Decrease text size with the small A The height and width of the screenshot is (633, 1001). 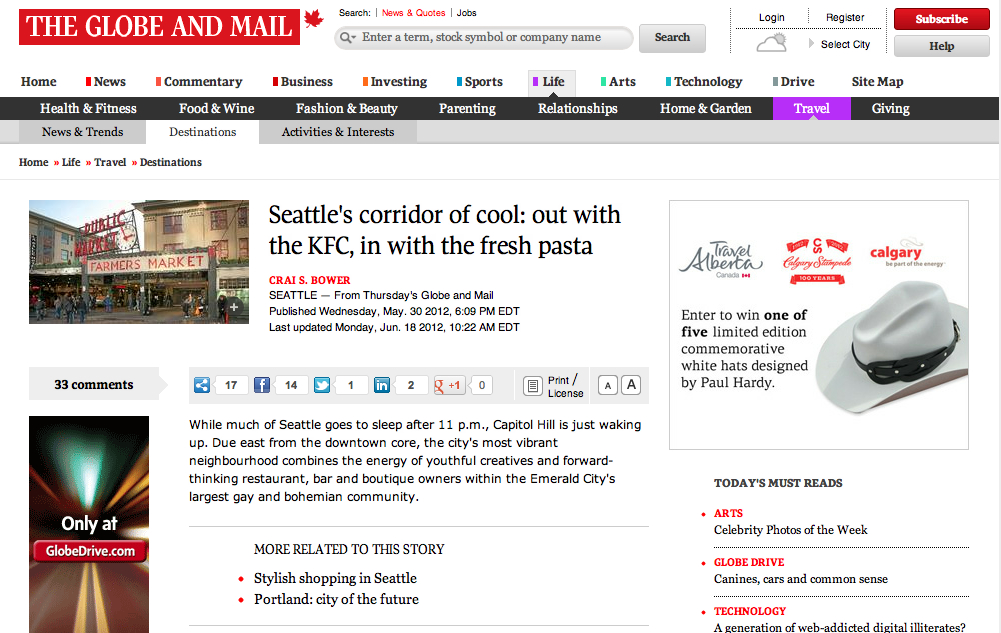pyautogui.click(x=608, y=385)
